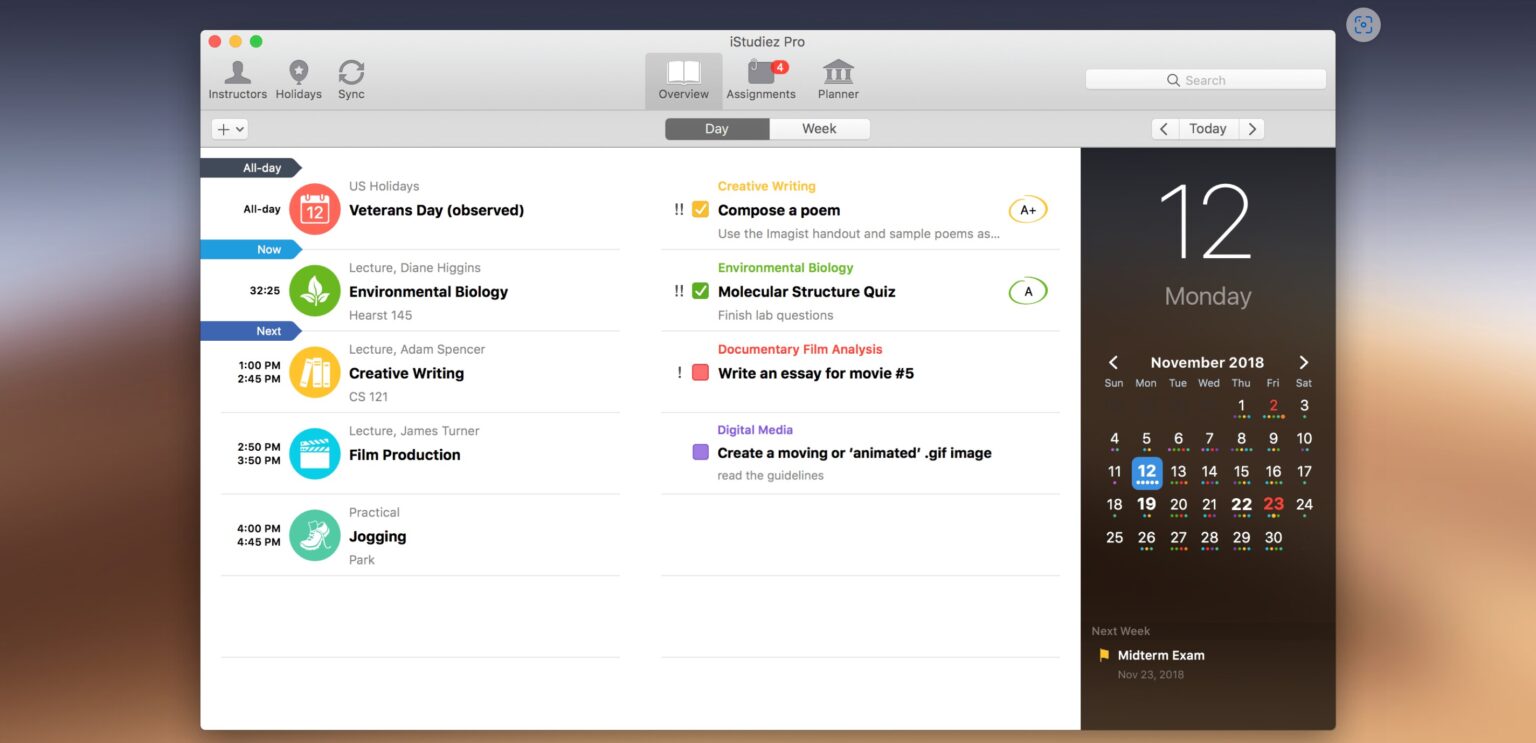Uncheck the Compose a poem assignment
1536x743 pixels.
701,210
